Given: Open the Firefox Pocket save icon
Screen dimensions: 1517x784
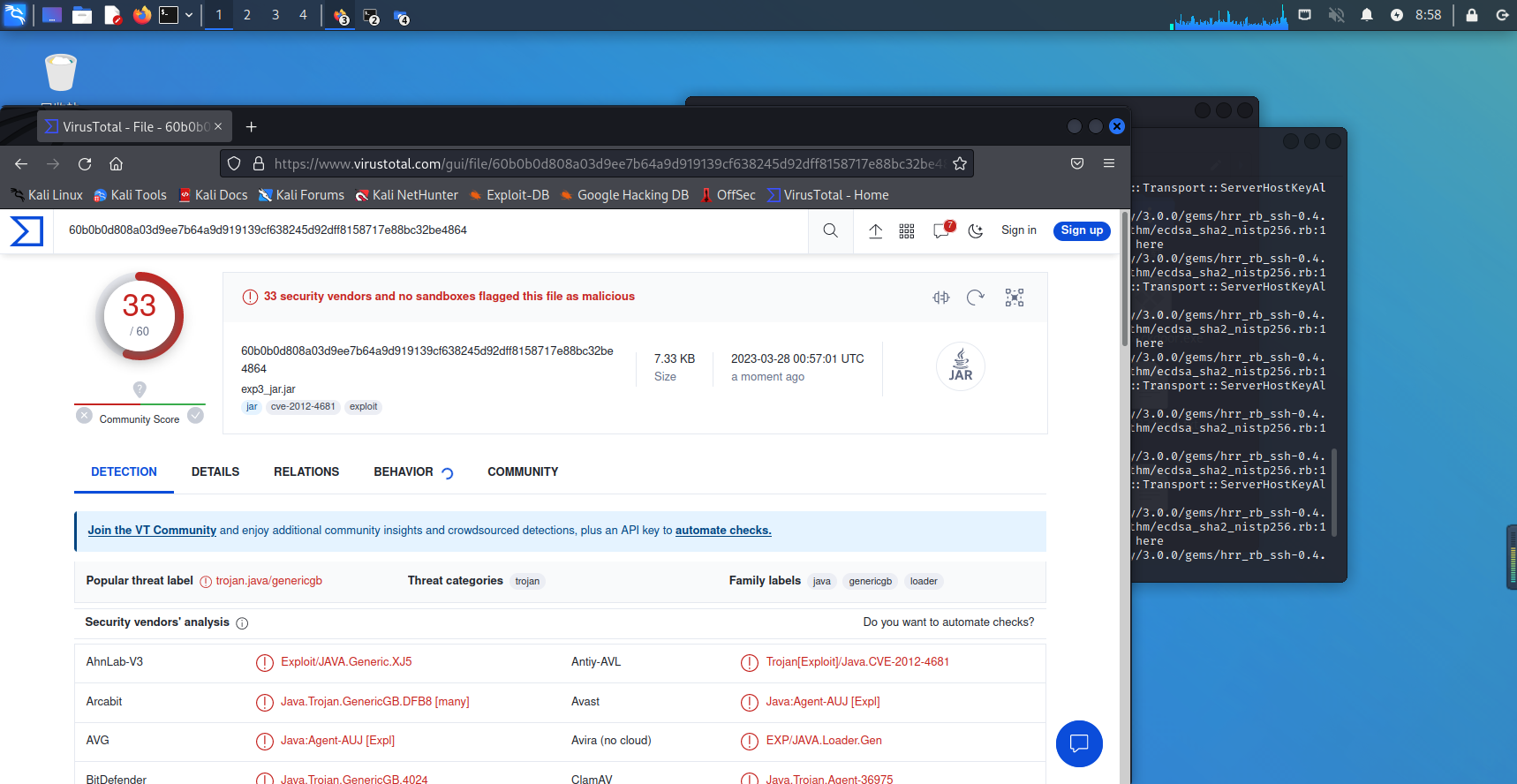Looking at the screenshot, I should coord(1077,164).
